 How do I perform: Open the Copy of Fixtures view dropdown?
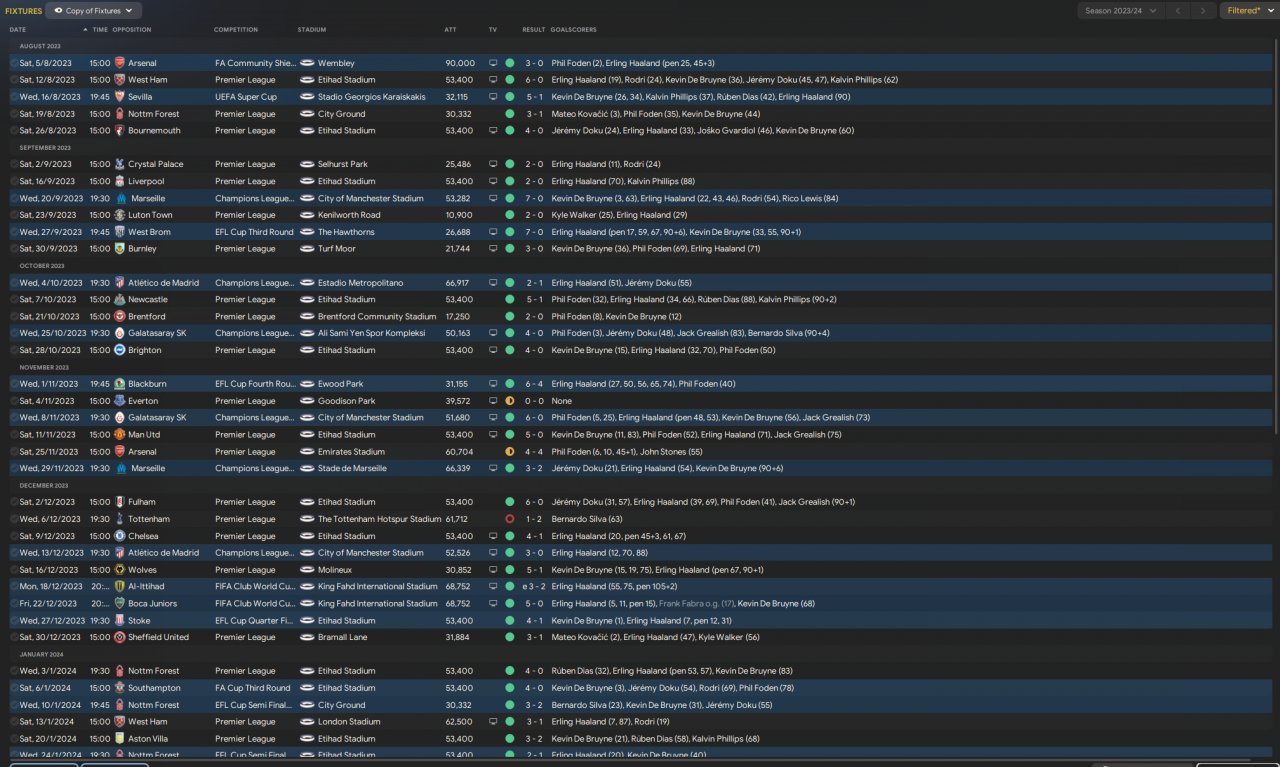point(95,11)
